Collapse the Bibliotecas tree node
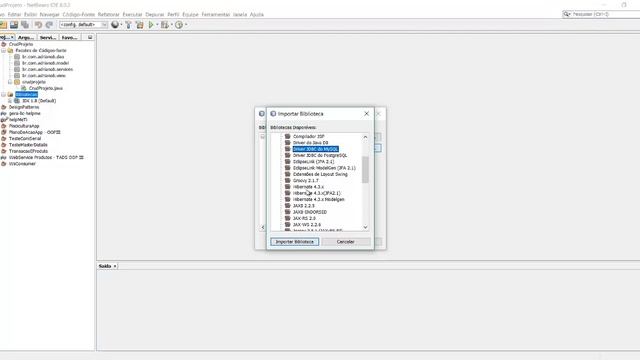Screen dimensions: 640x360 coord(4,95)
